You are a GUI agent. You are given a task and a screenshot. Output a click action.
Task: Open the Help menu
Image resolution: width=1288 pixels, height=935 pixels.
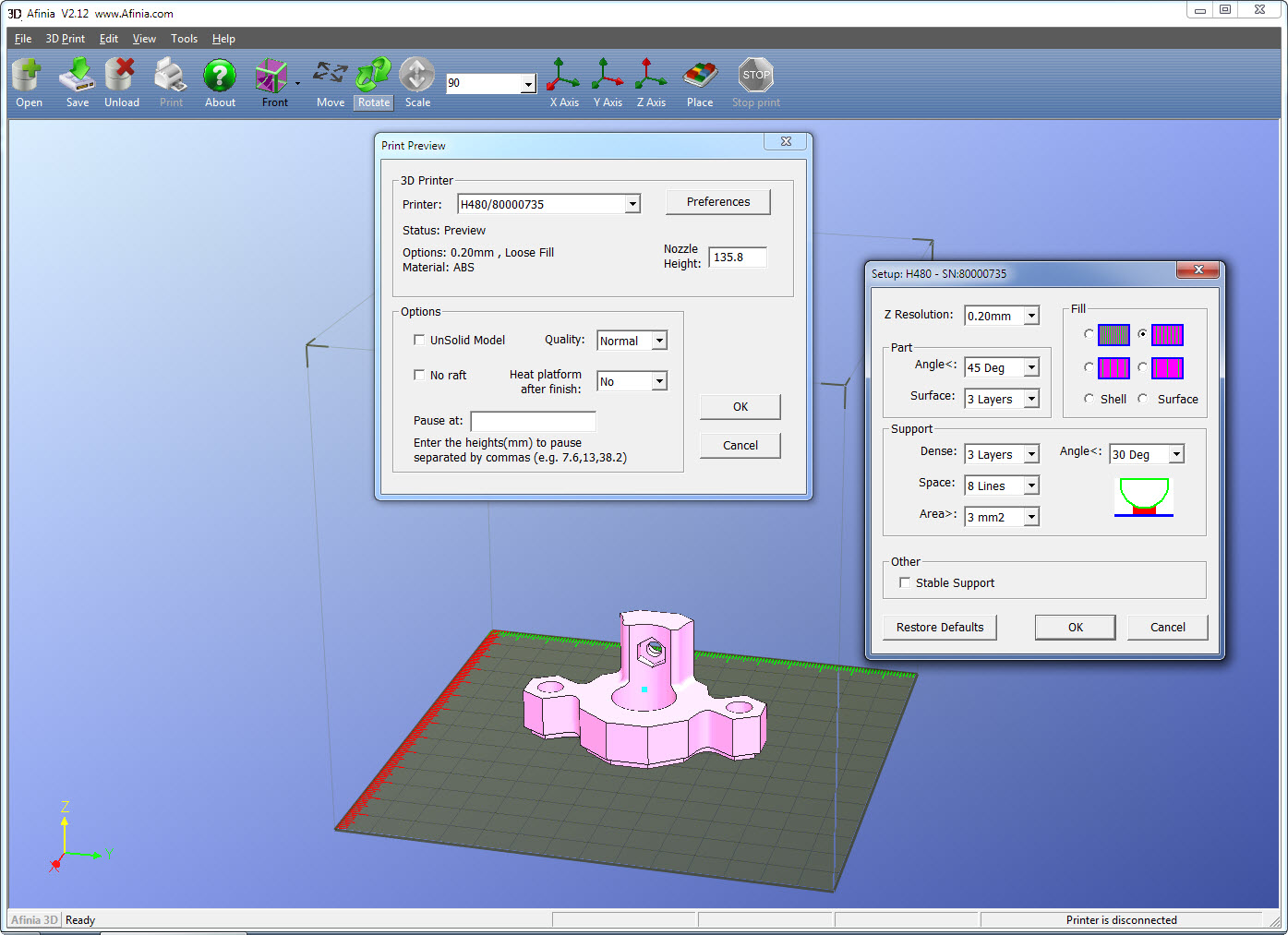click(223, 39)
